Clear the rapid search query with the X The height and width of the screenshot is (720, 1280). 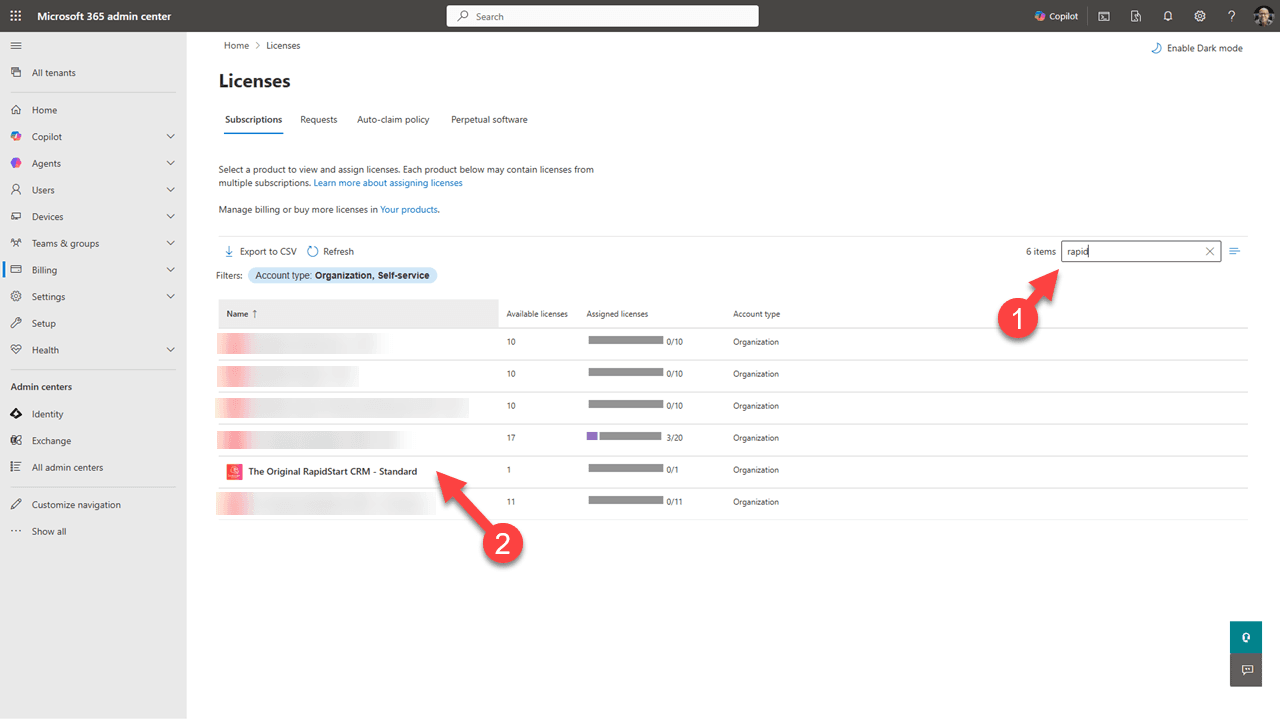pyautogui.click(x=1210, y=251)
